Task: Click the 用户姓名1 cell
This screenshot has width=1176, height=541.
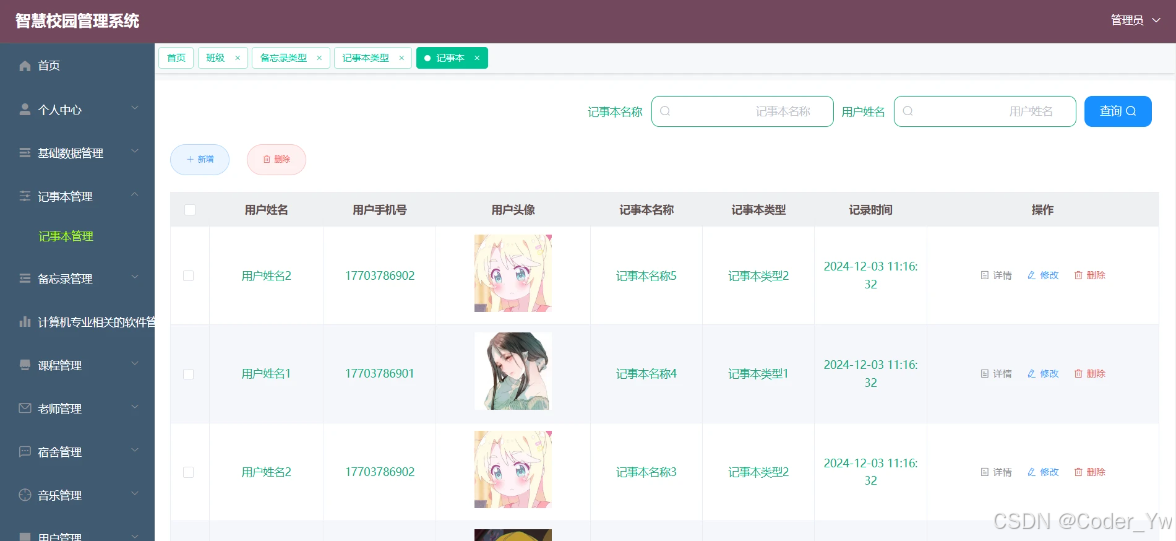Action: [x=266, y=374]
